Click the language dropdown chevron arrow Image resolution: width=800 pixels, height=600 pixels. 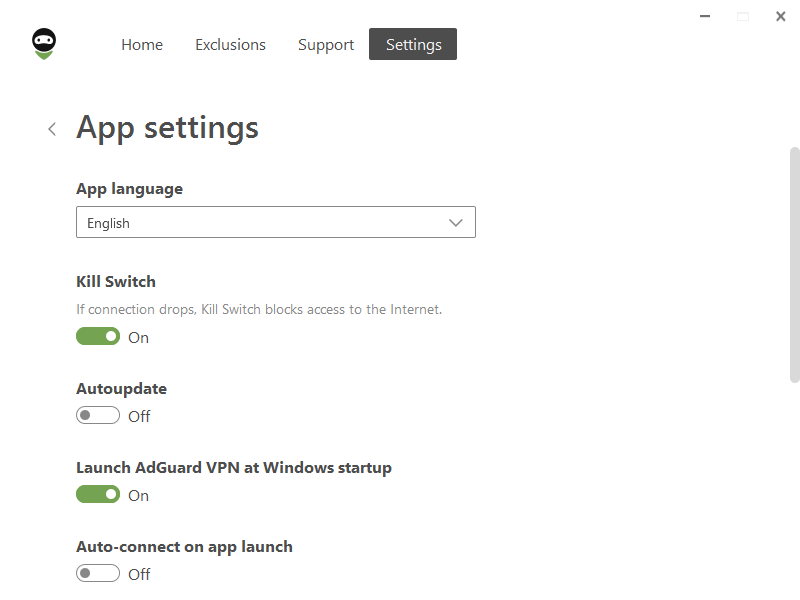[x=456, y=222]
